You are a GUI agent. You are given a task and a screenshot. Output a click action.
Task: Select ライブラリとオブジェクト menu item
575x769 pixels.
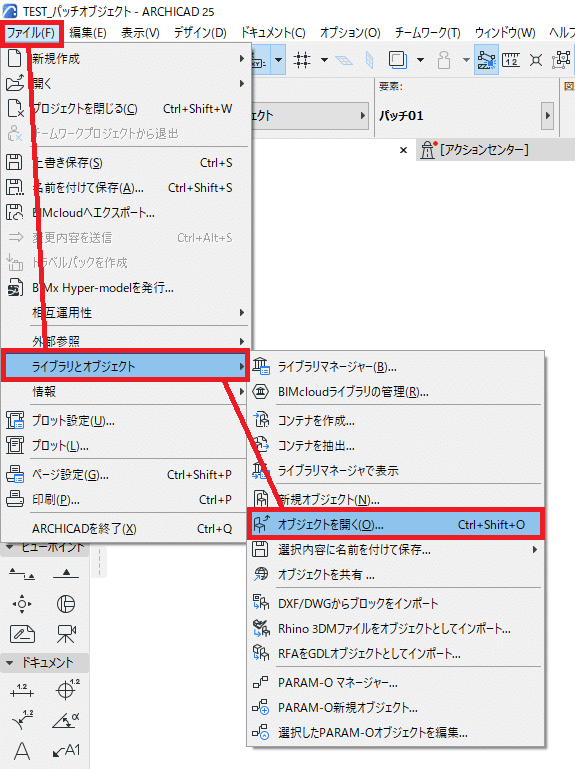pos(126,366)
